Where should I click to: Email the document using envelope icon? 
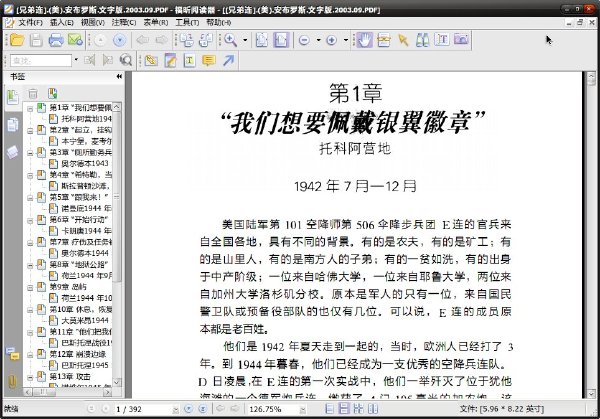[75, 40]
